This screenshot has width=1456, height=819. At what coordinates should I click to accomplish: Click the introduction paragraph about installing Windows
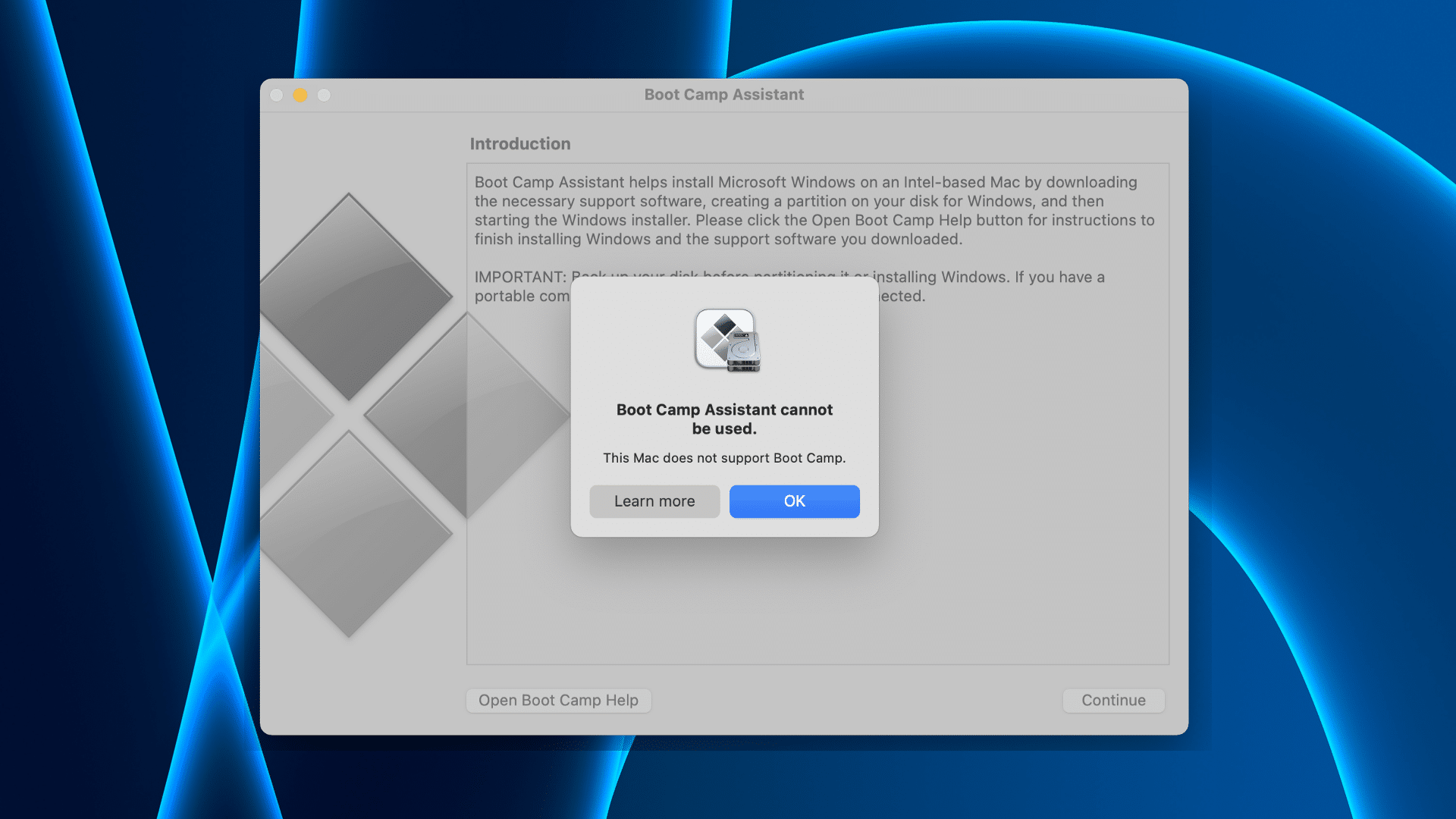(814, 210)
